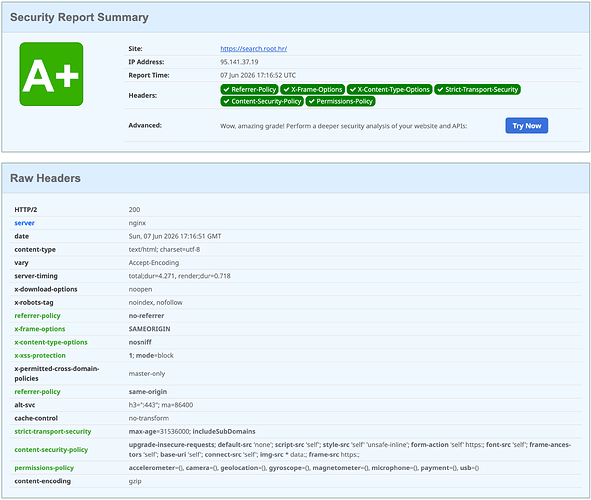Click the permissions-policy raw header name
591x500 pixels.
click(x=44, y=468)
